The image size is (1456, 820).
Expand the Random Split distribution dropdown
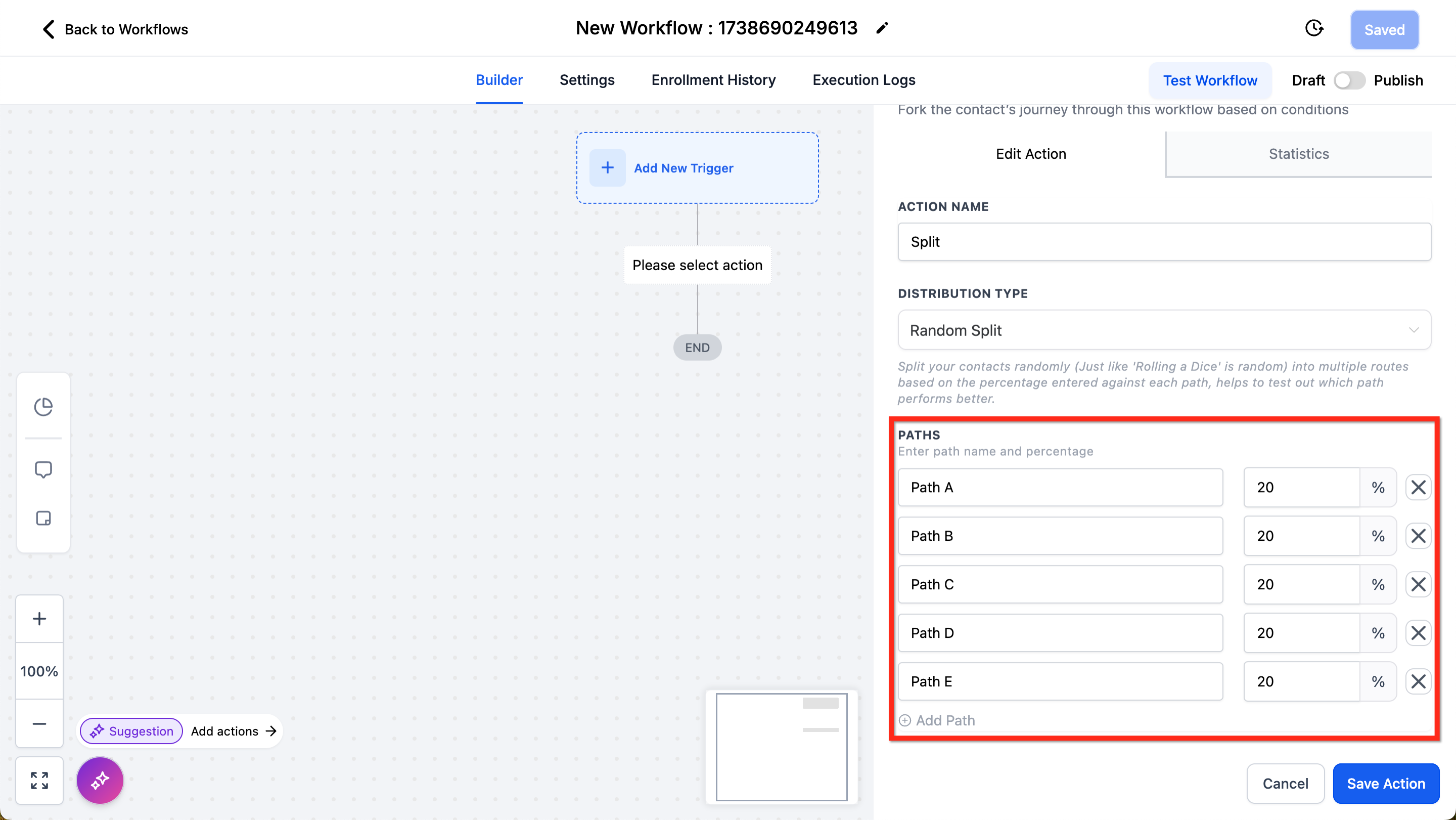[x=1164, y=330]
